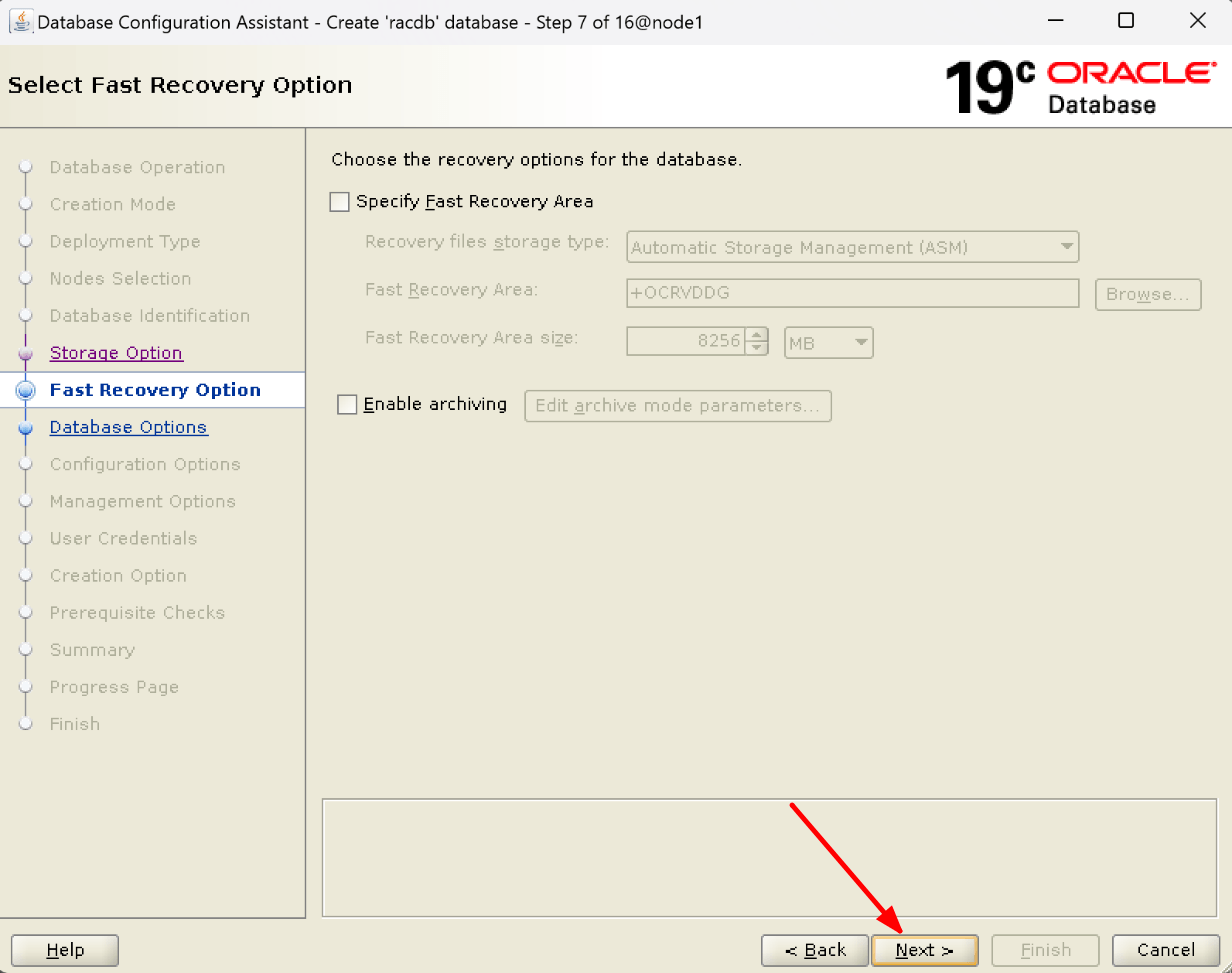
Task: Click inside the Fast Recovery Area field
Action: coord(852,293)
